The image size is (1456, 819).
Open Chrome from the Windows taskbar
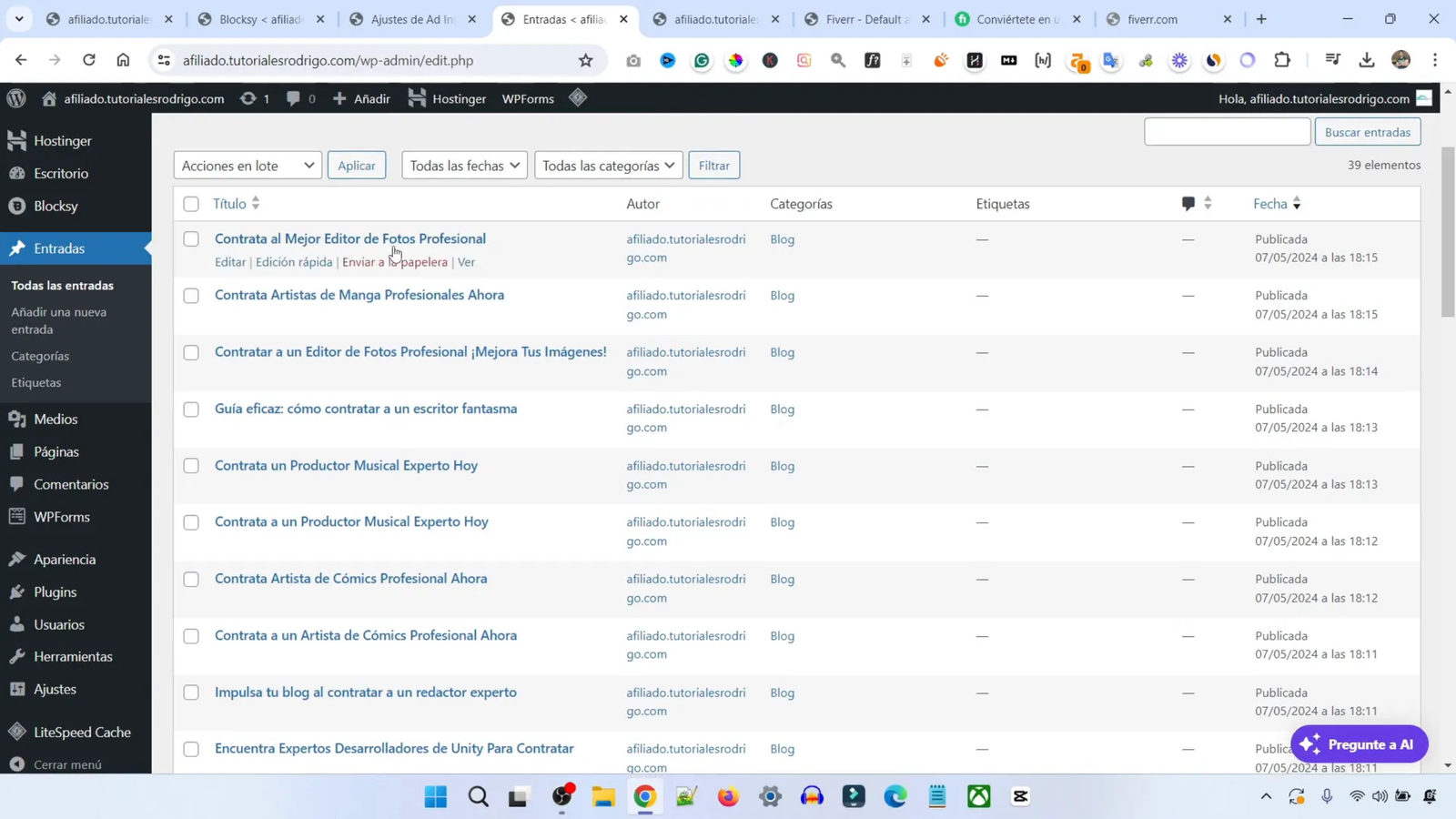[x=644, y=797]
